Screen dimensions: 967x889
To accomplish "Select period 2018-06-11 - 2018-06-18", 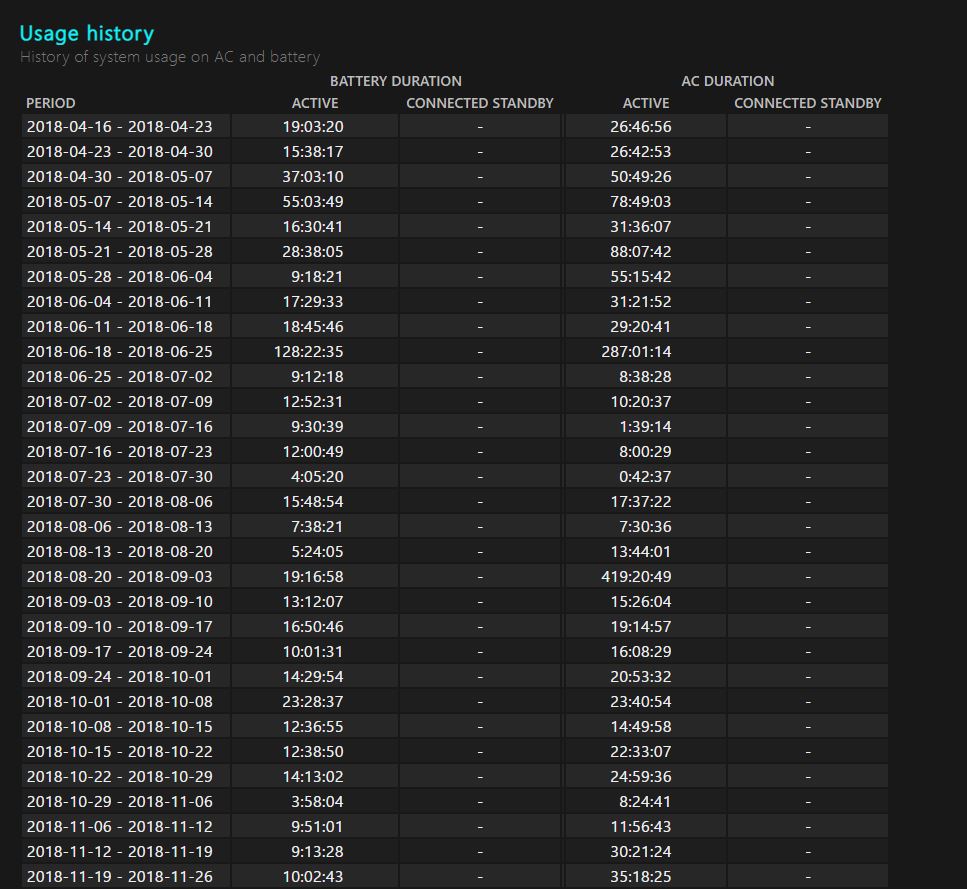I will [x=120, y=326].
